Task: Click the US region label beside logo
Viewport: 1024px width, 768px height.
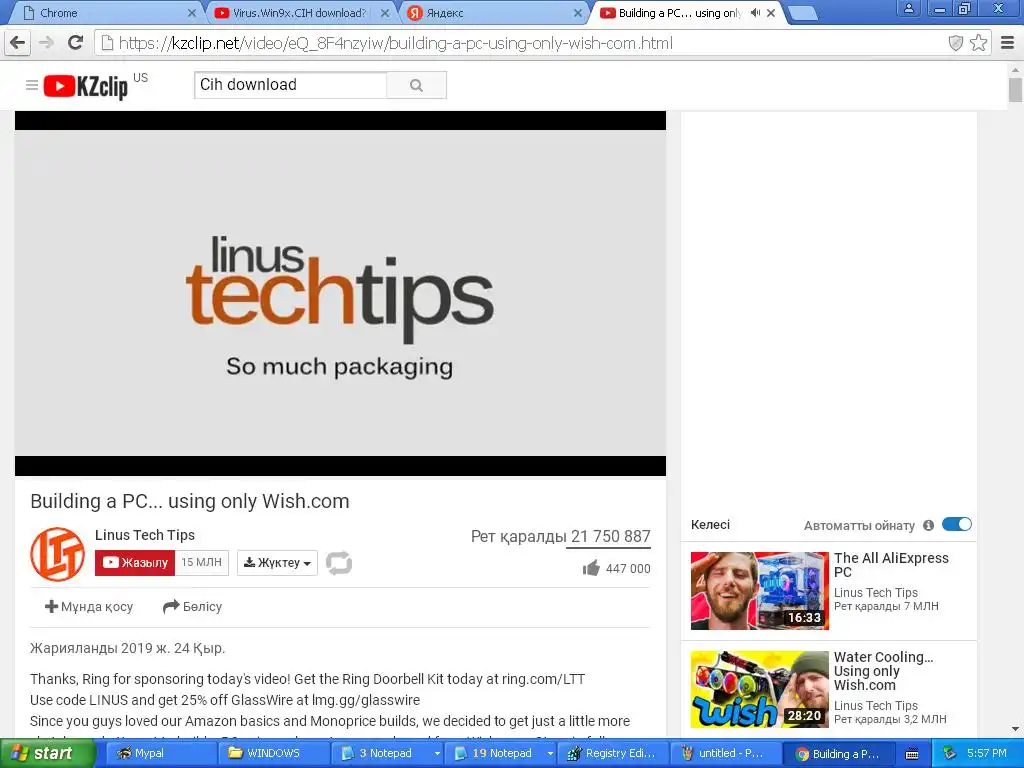Action: coord(140,78)
